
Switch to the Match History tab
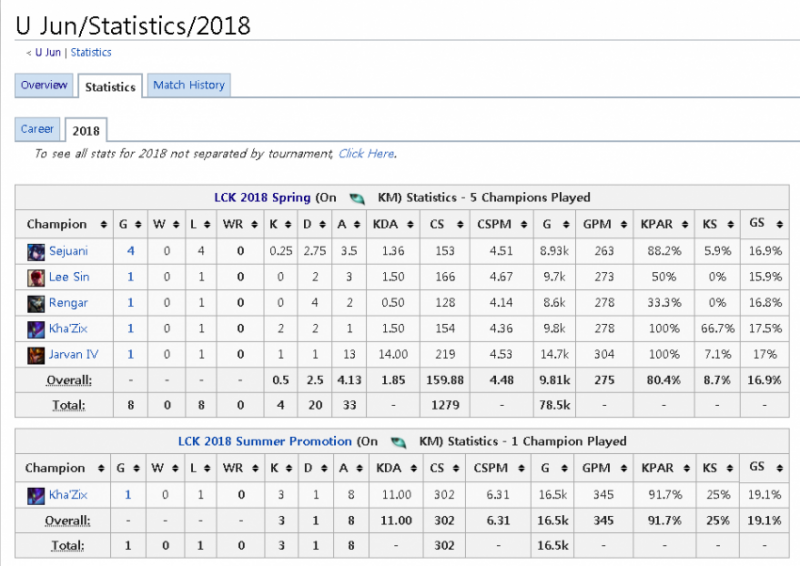[189, 86]
